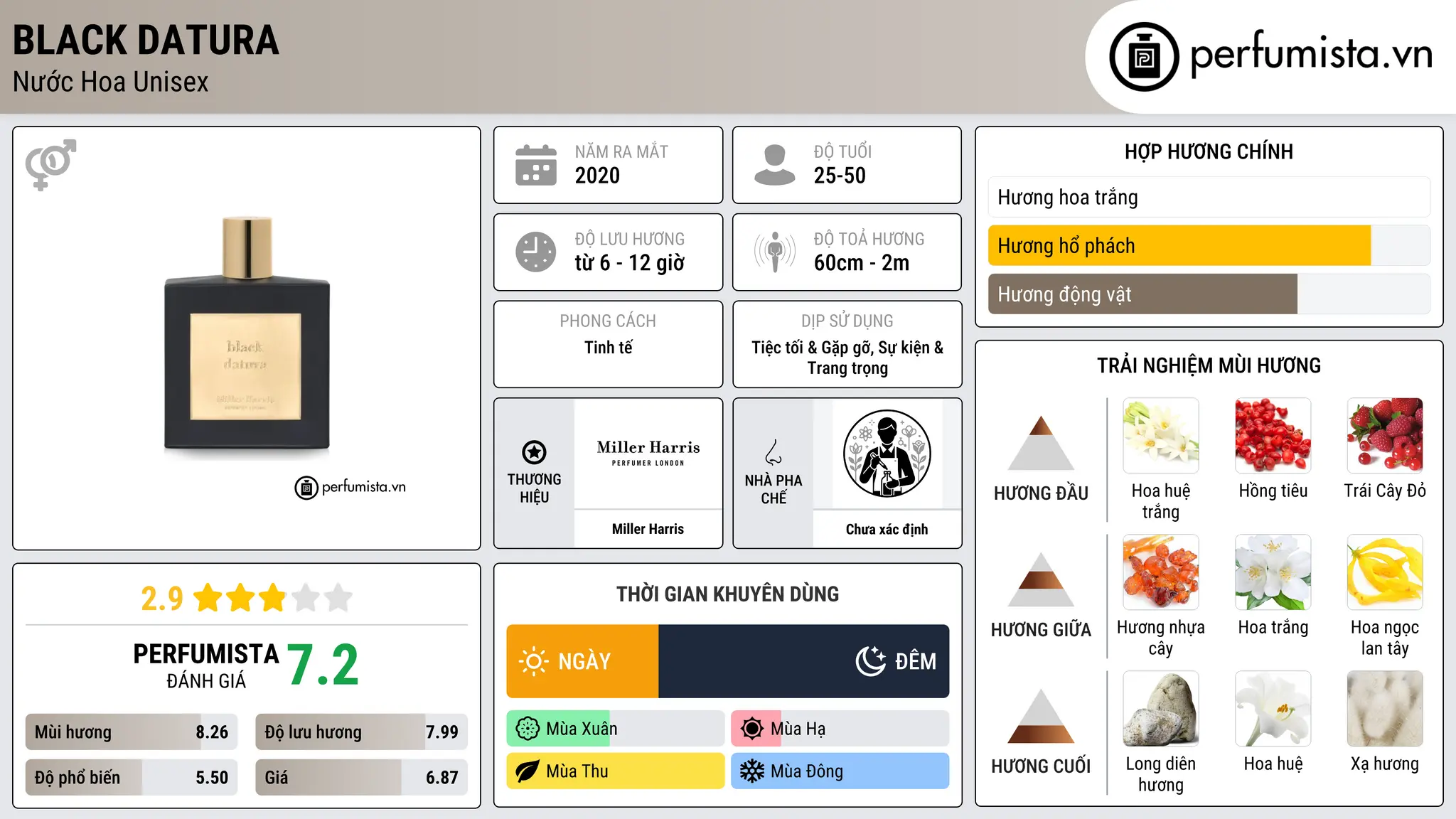This screenshot has width=1456, height=819.
Task: Click the Hương hoa trắng accord bar
Action: [x=1209, y=197]
